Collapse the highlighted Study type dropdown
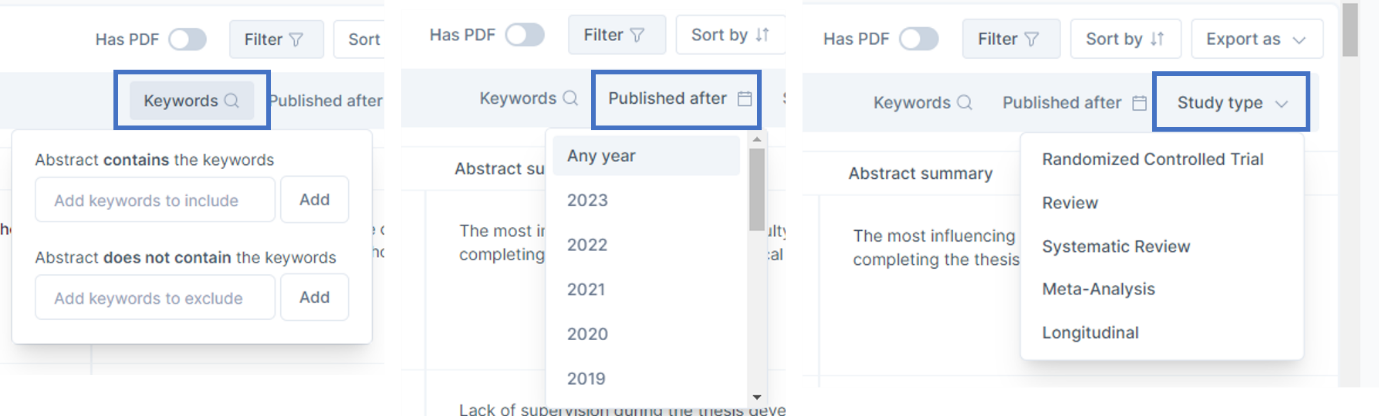 1232,103
